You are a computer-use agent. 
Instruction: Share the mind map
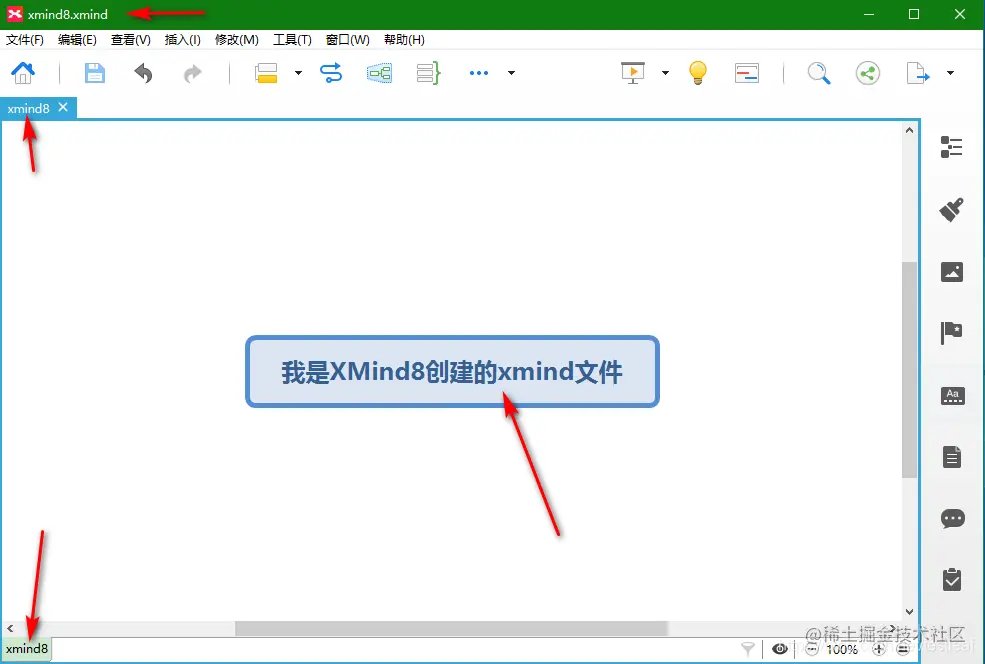pos(868,73)
